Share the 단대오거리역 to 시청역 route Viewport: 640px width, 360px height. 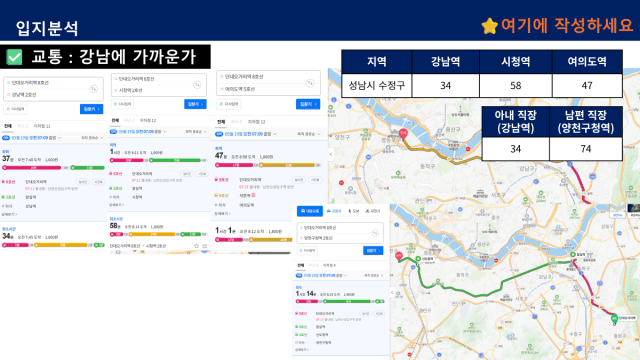(x=204, y=246)
